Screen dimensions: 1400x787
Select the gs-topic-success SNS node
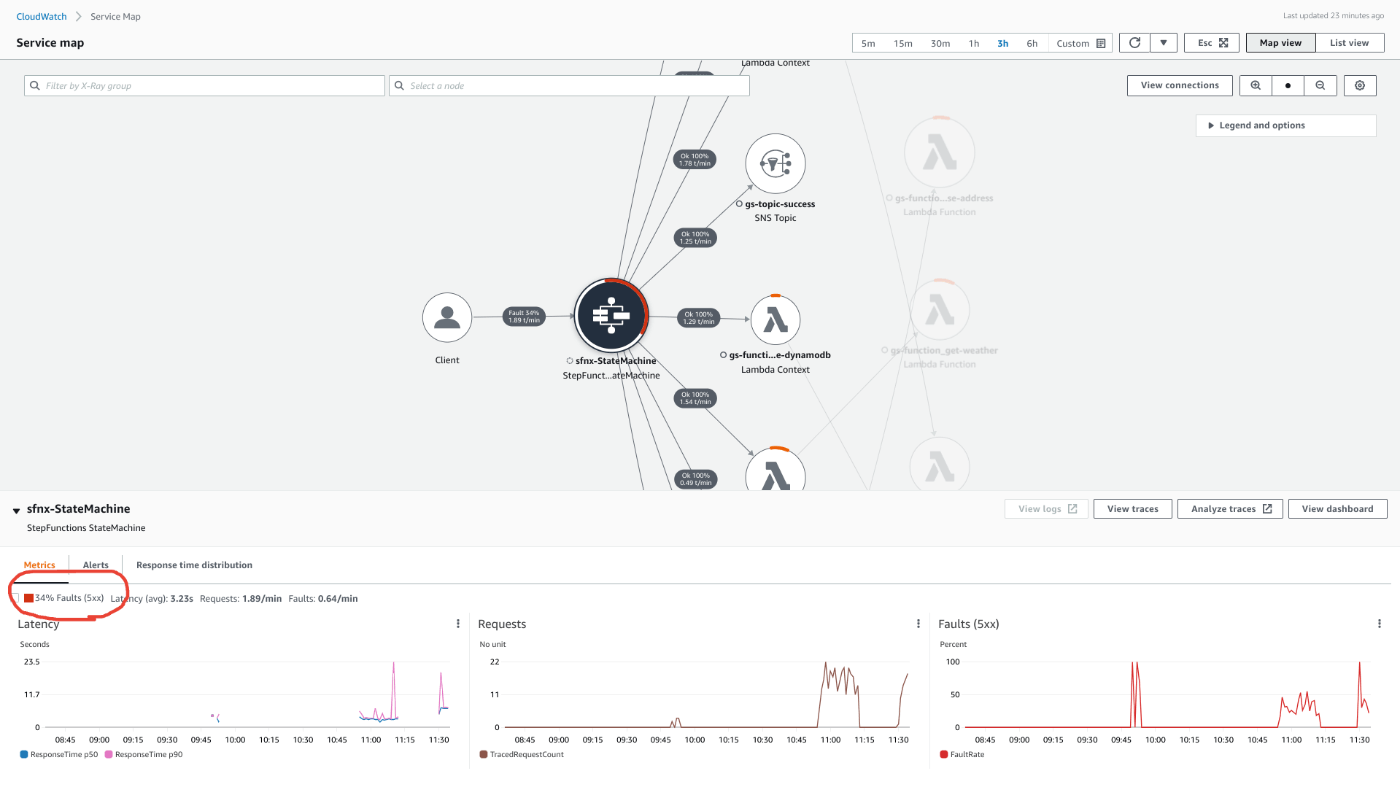tap(775, 163)
